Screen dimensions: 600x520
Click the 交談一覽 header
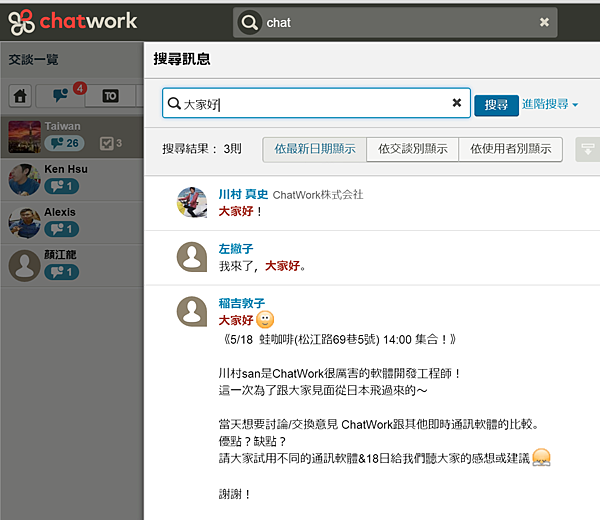coord(34,60)
